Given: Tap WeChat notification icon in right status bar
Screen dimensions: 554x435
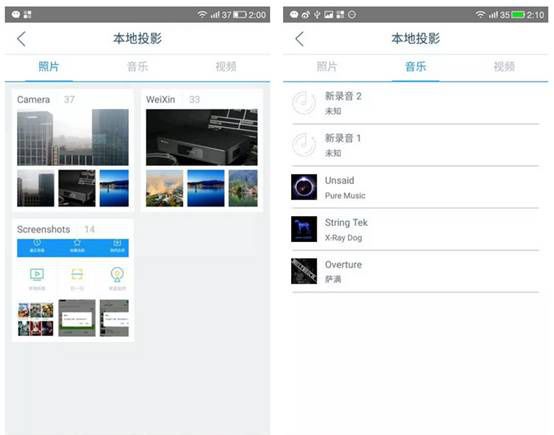Looking at the screenshot, I should coord(294,14).
